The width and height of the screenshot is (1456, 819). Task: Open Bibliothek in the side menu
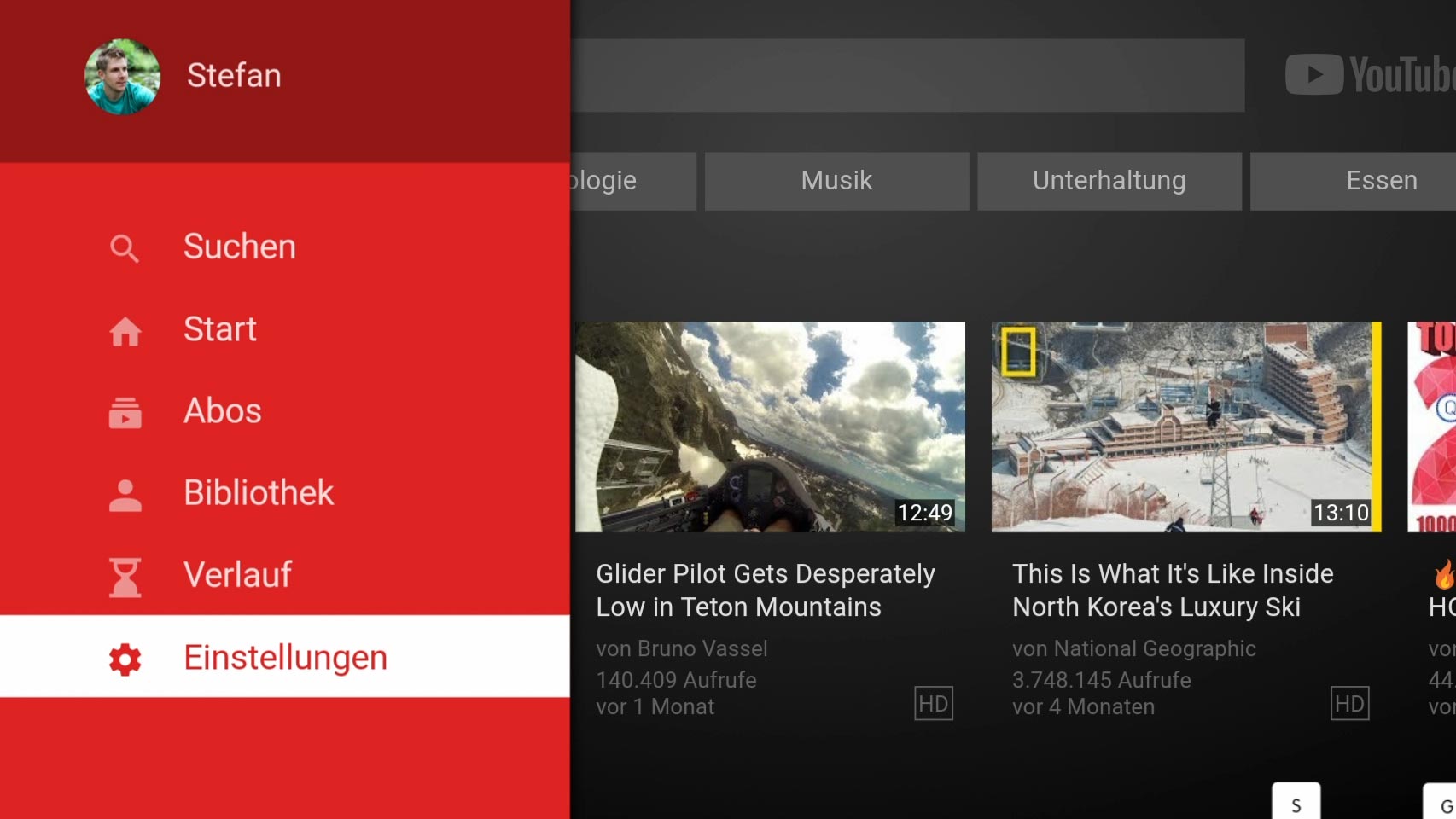coord(259,493)
